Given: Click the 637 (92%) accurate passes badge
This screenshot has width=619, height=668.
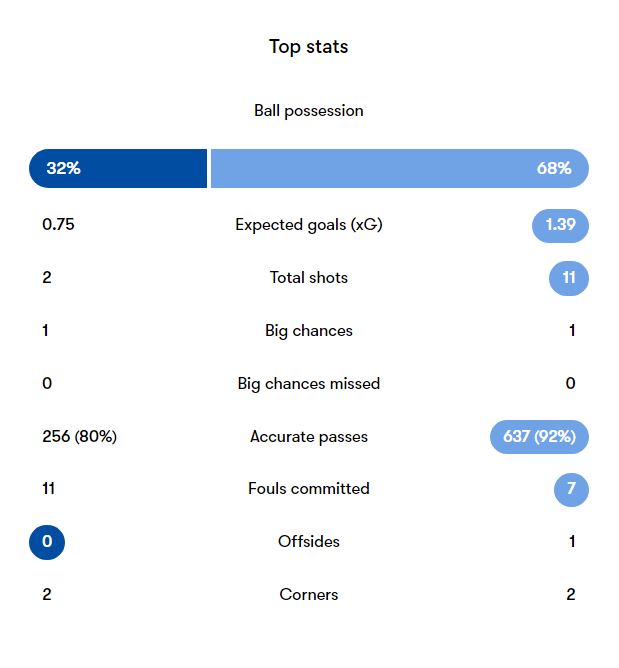Looking at the screenshot, I should click(x=539, y=437).
